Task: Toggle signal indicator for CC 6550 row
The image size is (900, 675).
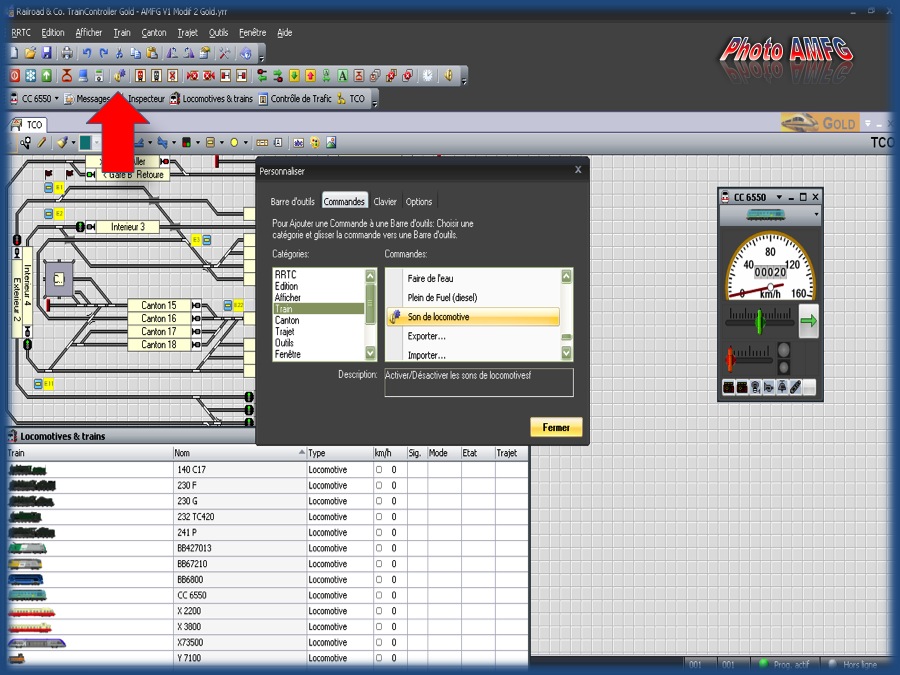Action: click(379, 595)
